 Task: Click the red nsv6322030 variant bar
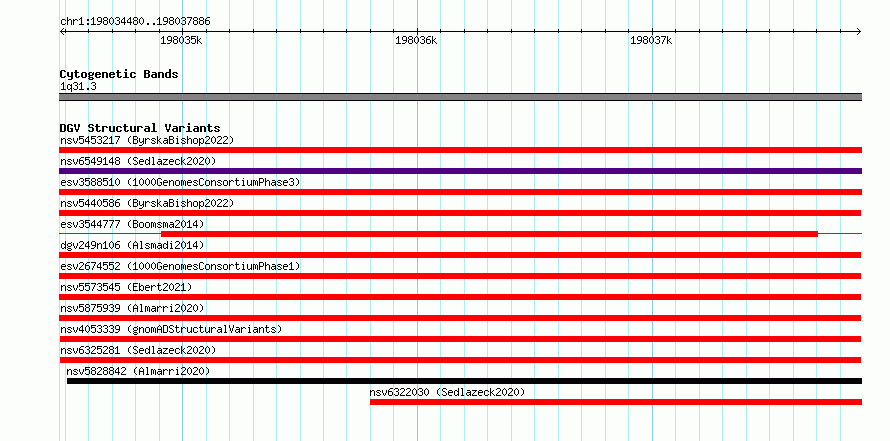pos(616,402)
